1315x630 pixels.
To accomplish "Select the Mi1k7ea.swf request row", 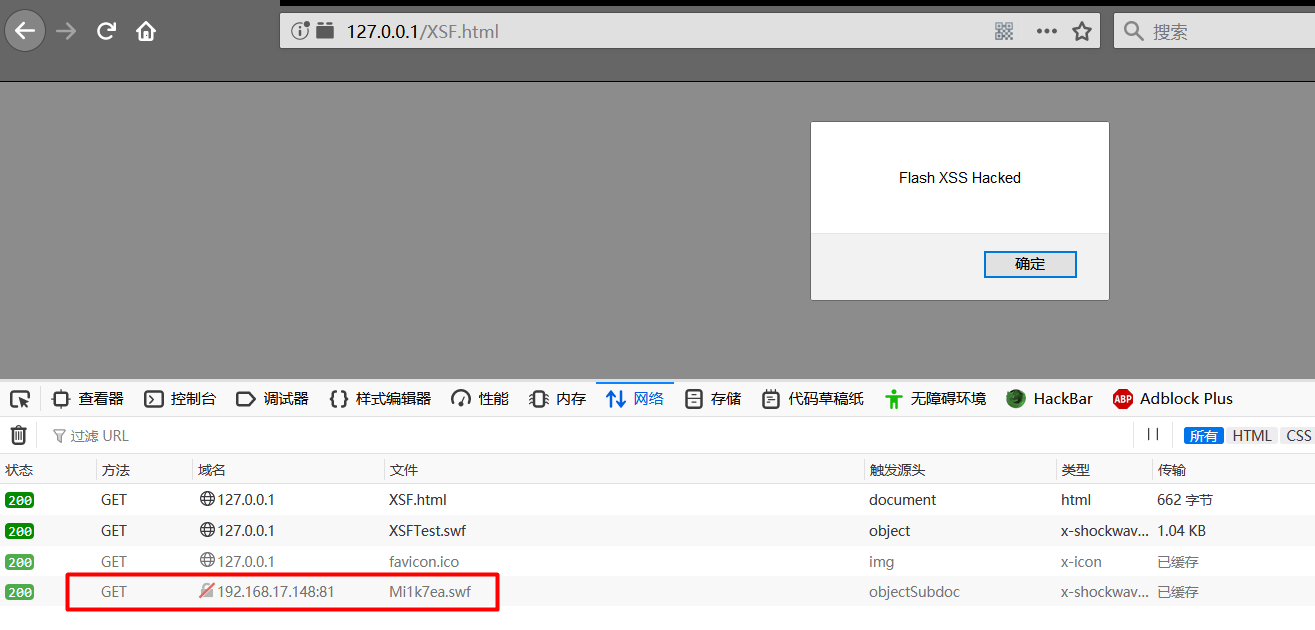I will tap(430, 592).
